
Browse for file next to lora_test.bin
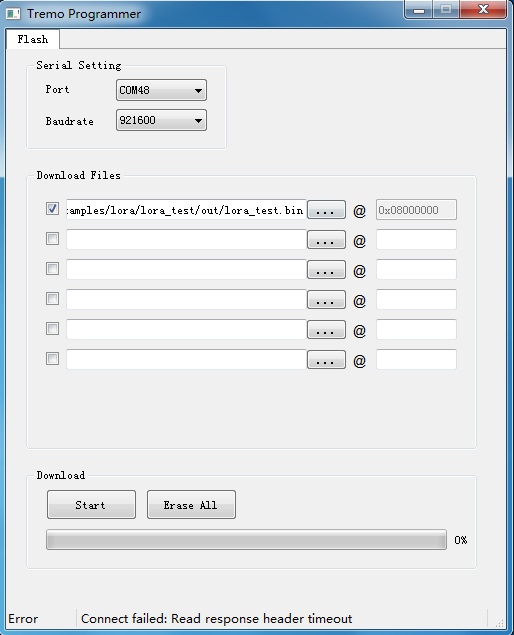tap(326, 210)
